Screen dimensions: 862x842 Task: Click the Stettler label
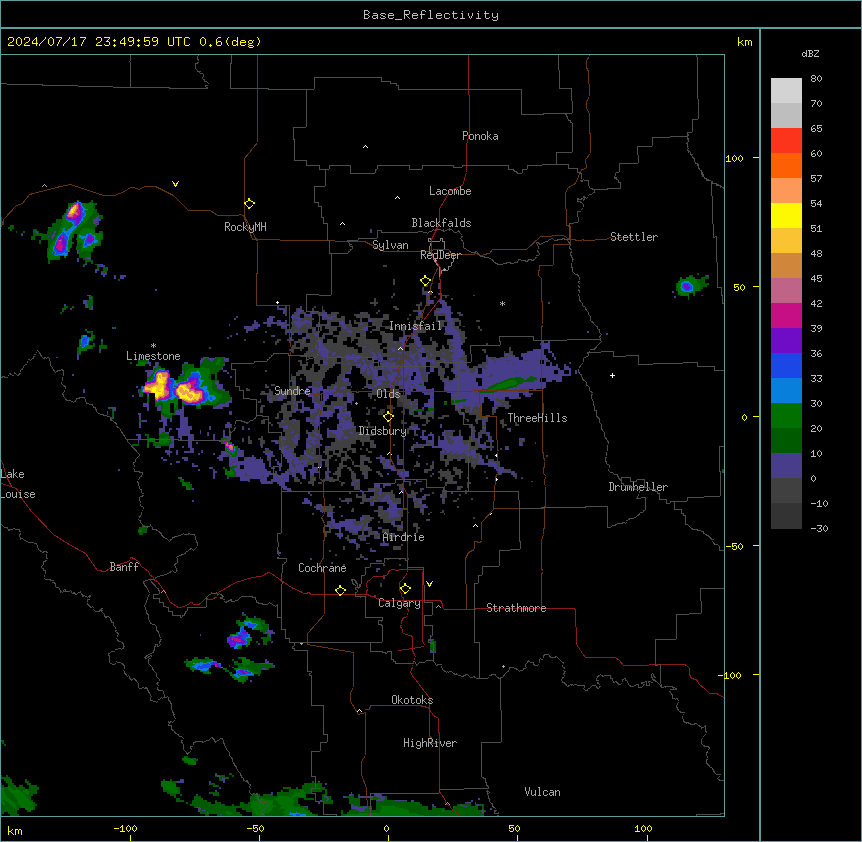tap(634, 237)
